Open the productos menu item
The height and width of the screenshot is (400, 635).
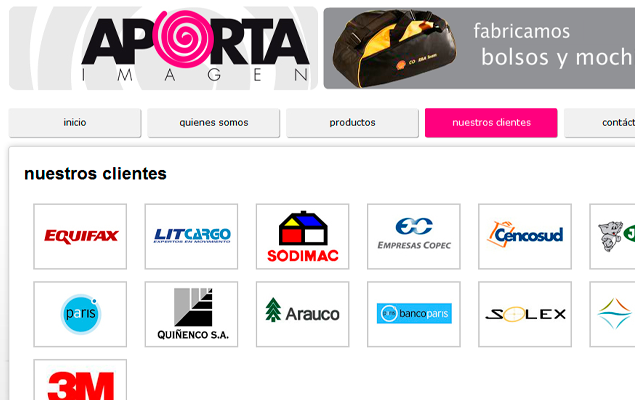click(352, 123)
